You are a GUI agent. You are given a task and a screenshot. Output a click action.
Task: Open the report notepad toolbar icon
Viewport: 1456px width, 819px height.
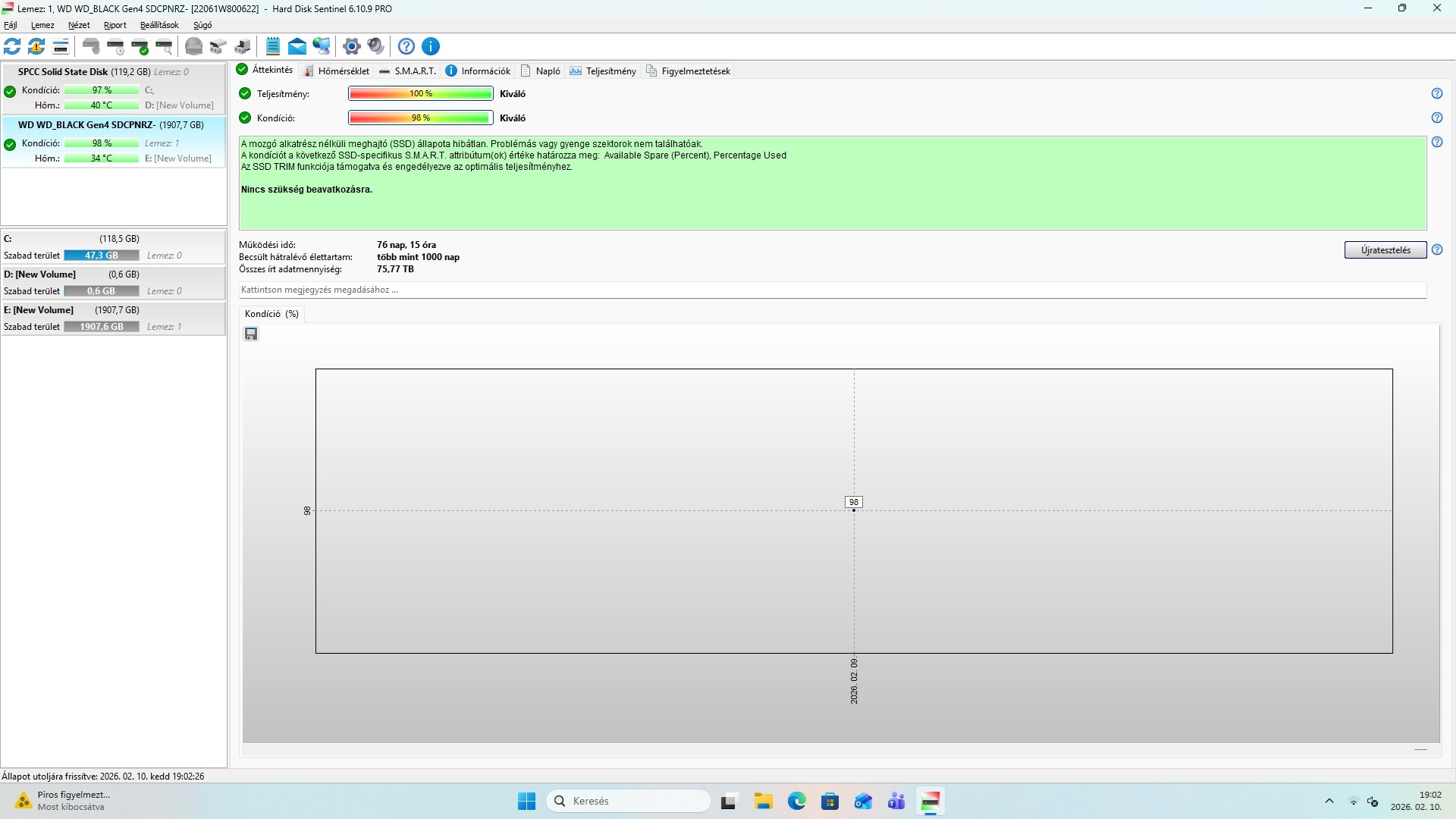pos(273,46)
